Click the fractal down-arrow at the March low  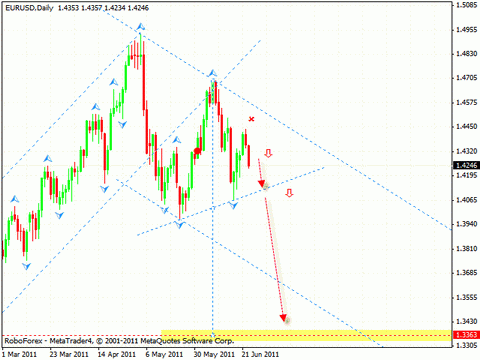pyautogui.click(x=26, y=266)
